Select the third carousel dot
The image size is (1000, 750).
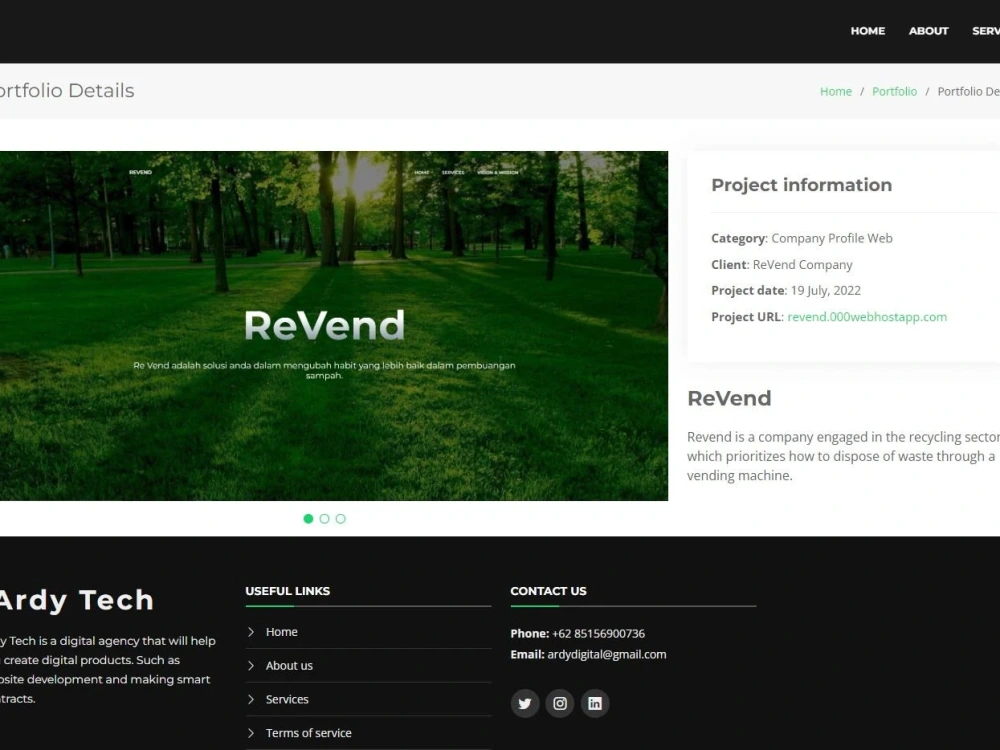[x=341, y=518]
